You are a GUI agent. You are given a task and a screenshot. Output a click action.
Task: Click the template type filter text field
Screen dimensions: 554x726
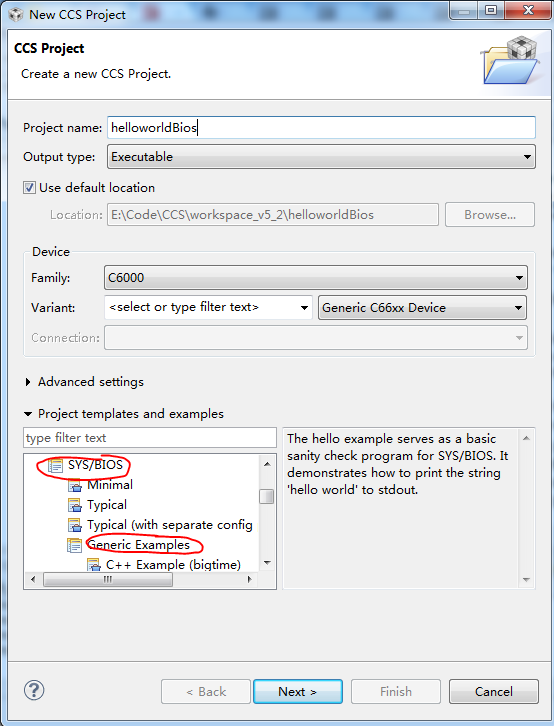pos(150,438)
